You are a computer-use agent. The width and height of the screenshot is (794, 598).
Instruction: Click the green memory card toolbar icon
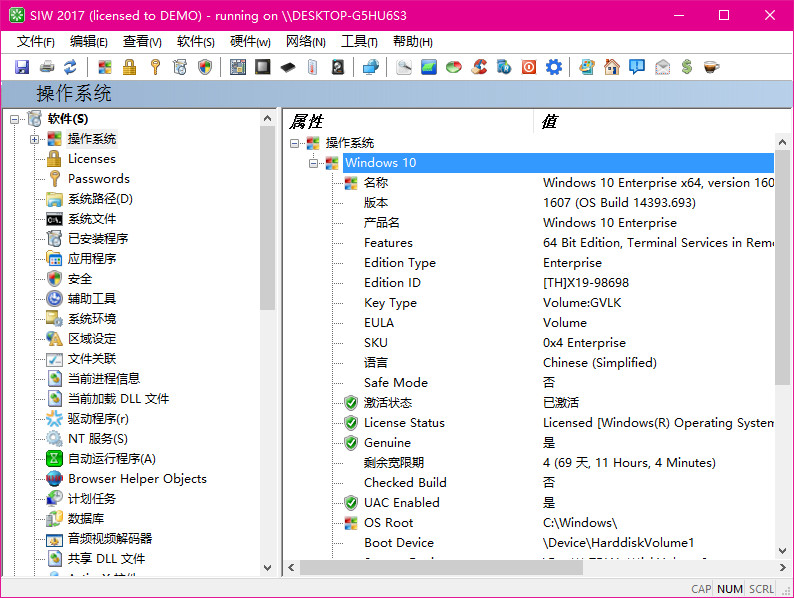[x=428, y=67]
